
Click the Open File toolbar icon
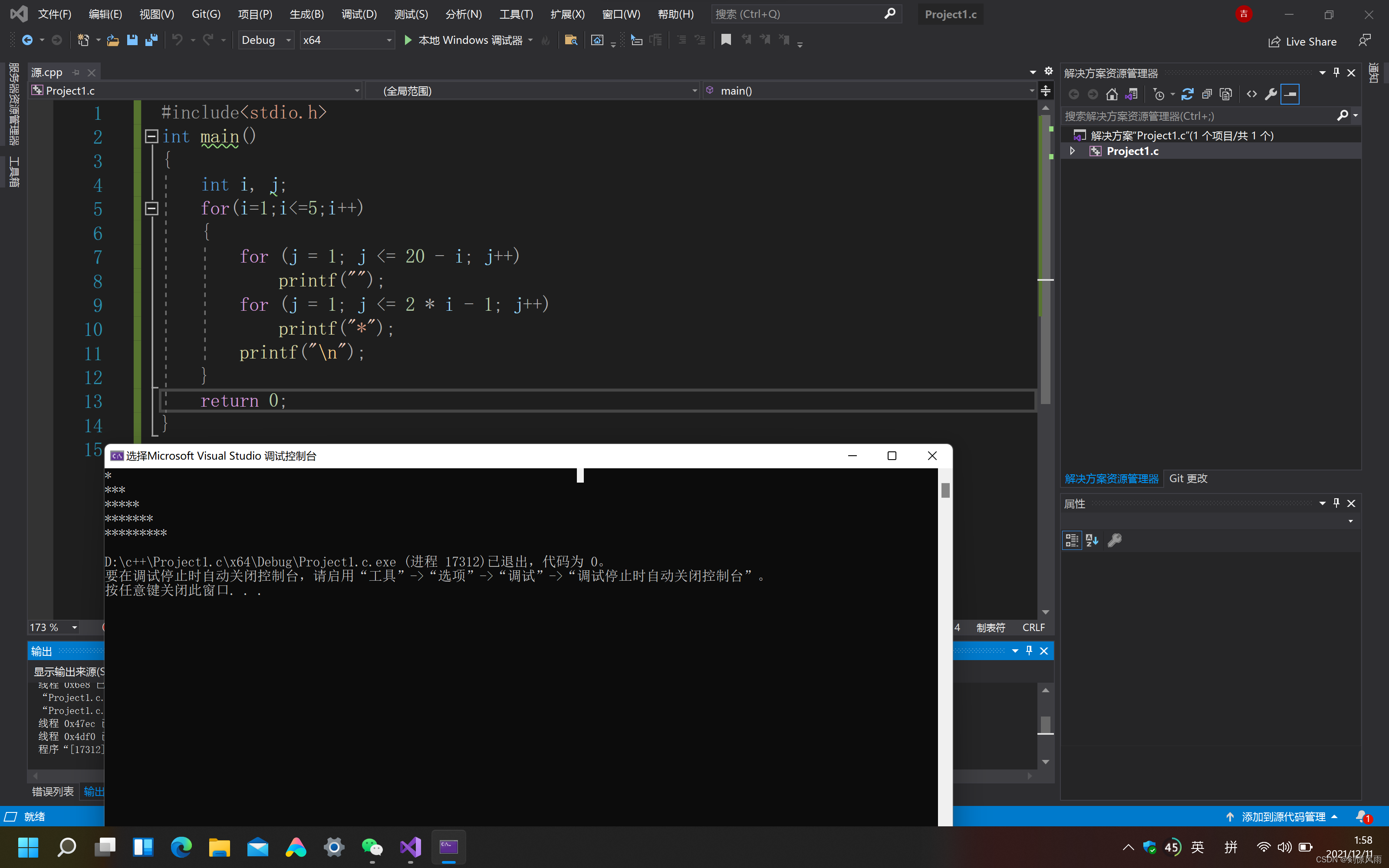pos(113,40)
